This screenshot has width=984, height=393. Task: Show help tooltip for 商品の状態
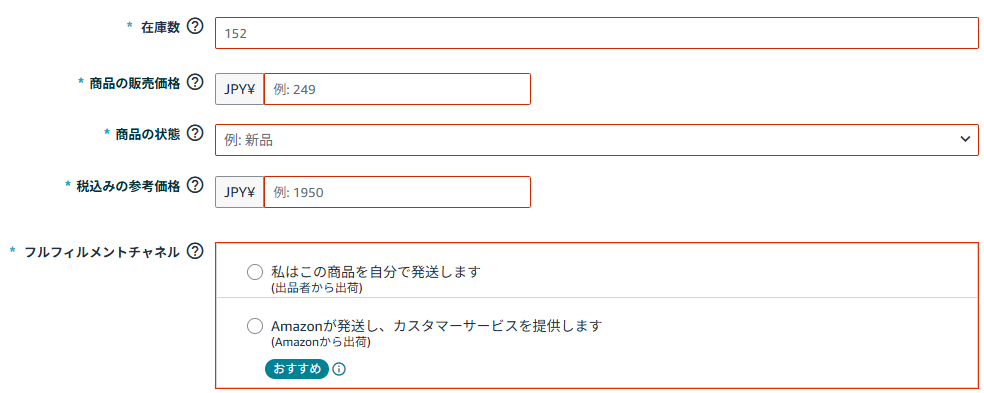pyautogui.click(x=196, y=133)
